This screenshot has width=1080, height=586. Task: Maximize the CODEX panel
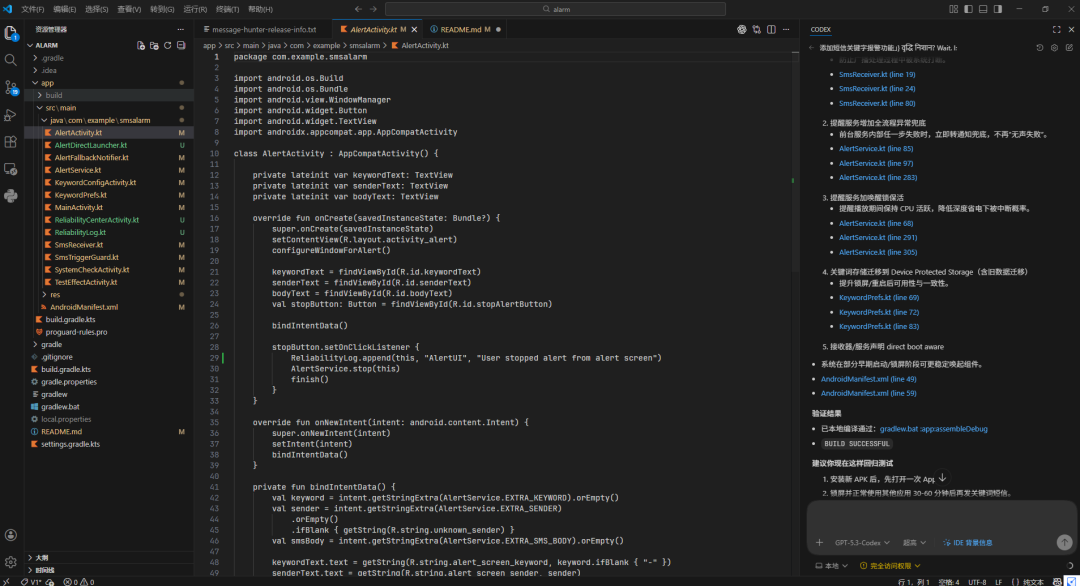[1057, 30]
